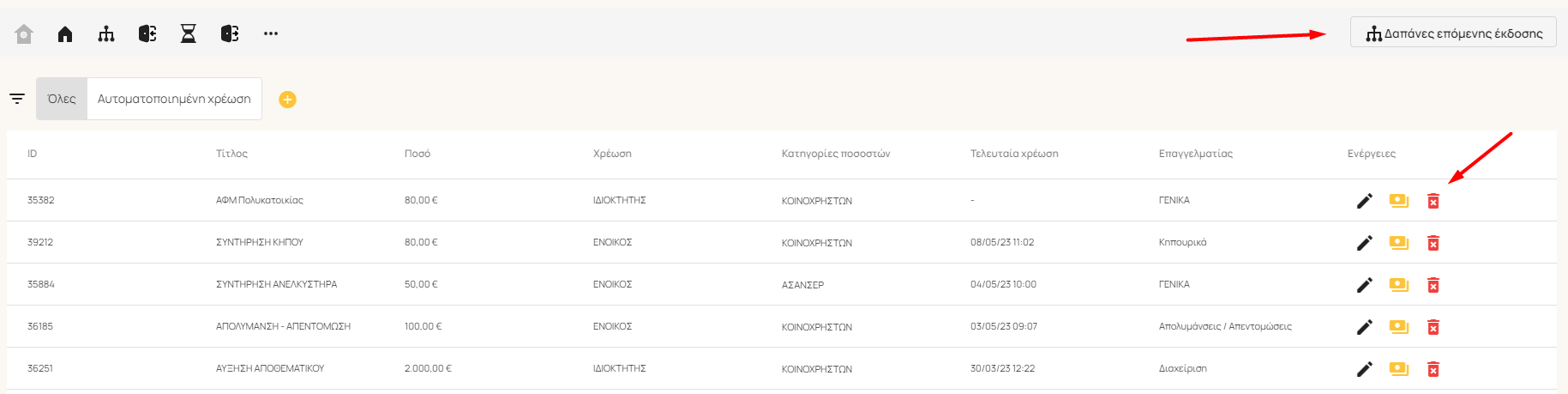Switch to Αυτοματοποιημένη χρέωση tab
This screenshot has height=394, width=1568.
(x=174, y=99)
